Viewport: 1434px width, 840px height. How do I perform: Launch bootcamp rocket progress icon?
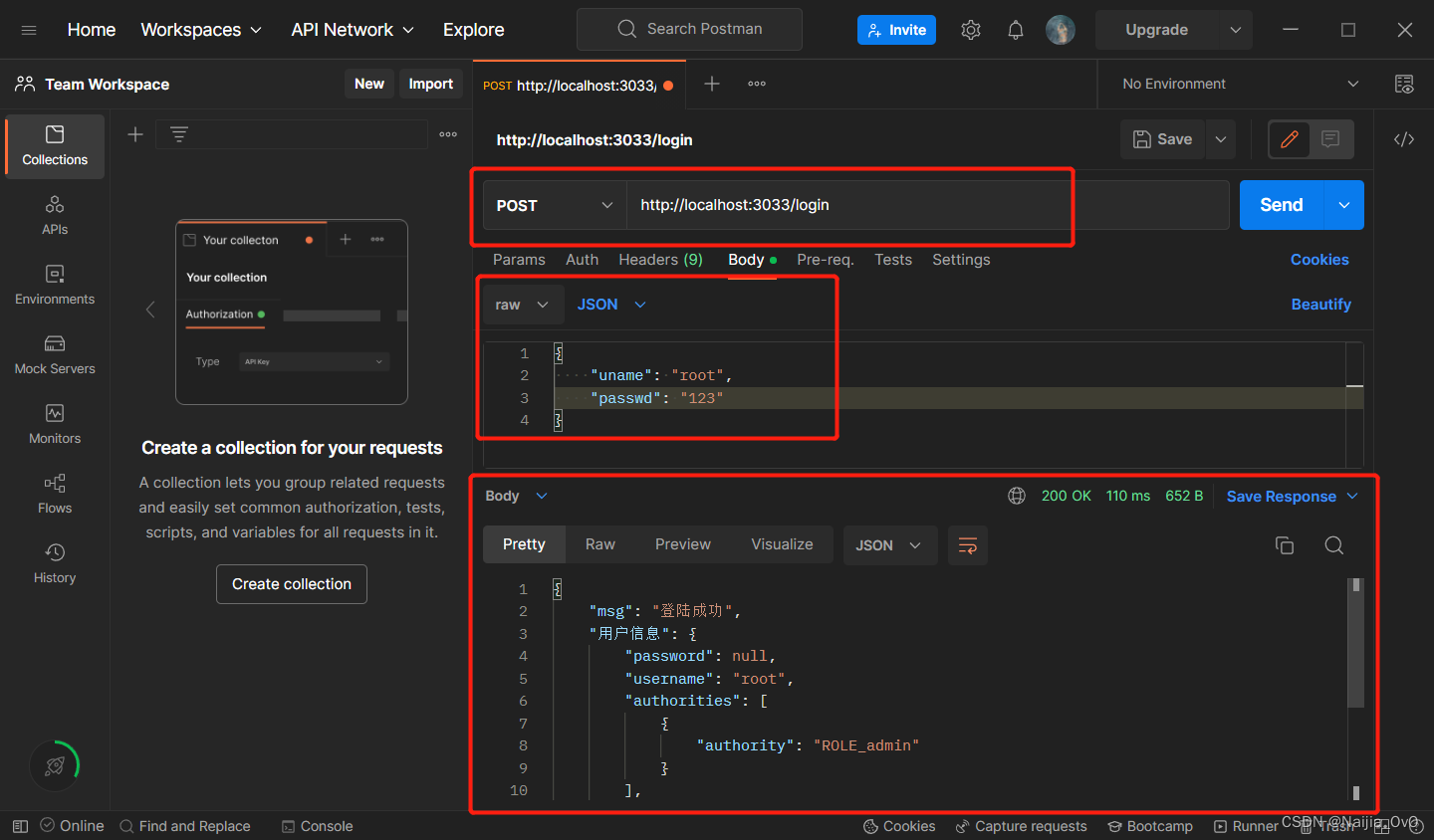55,765
